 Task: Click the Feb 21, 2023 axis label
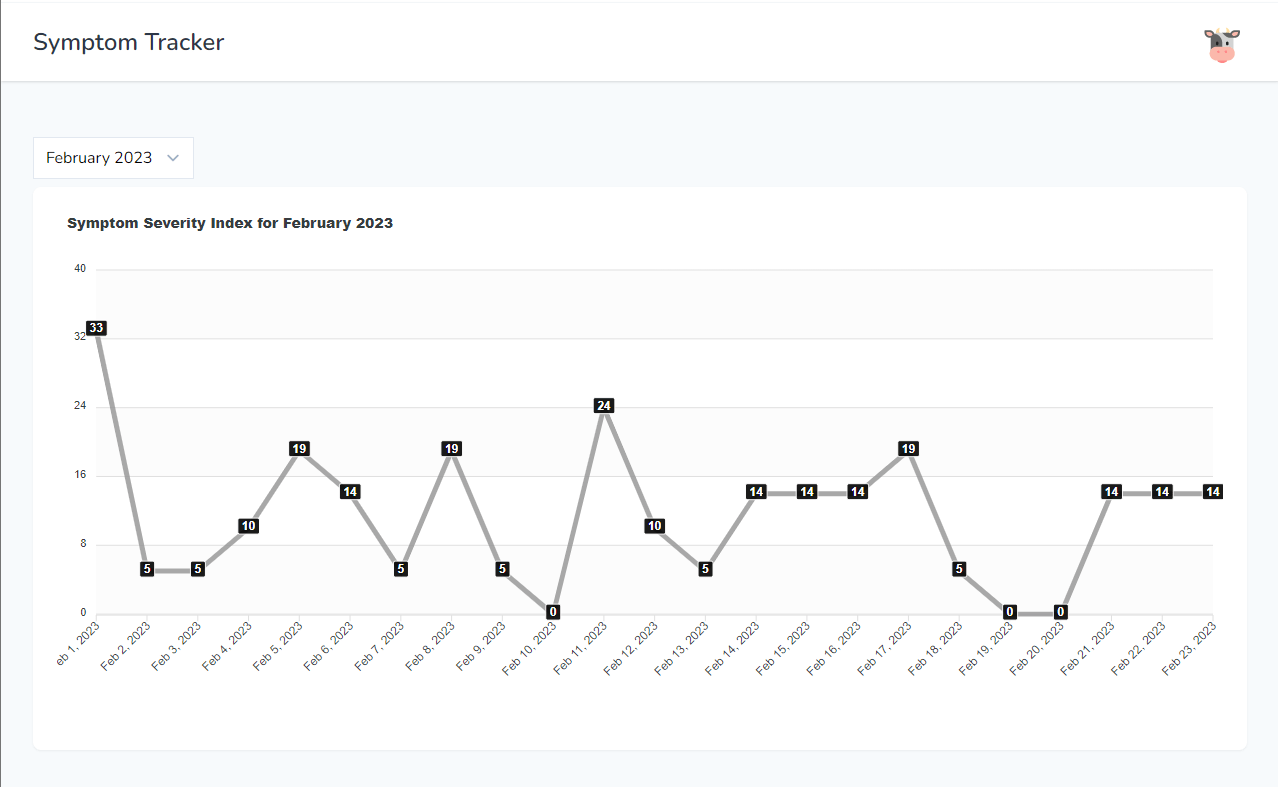1087,649
